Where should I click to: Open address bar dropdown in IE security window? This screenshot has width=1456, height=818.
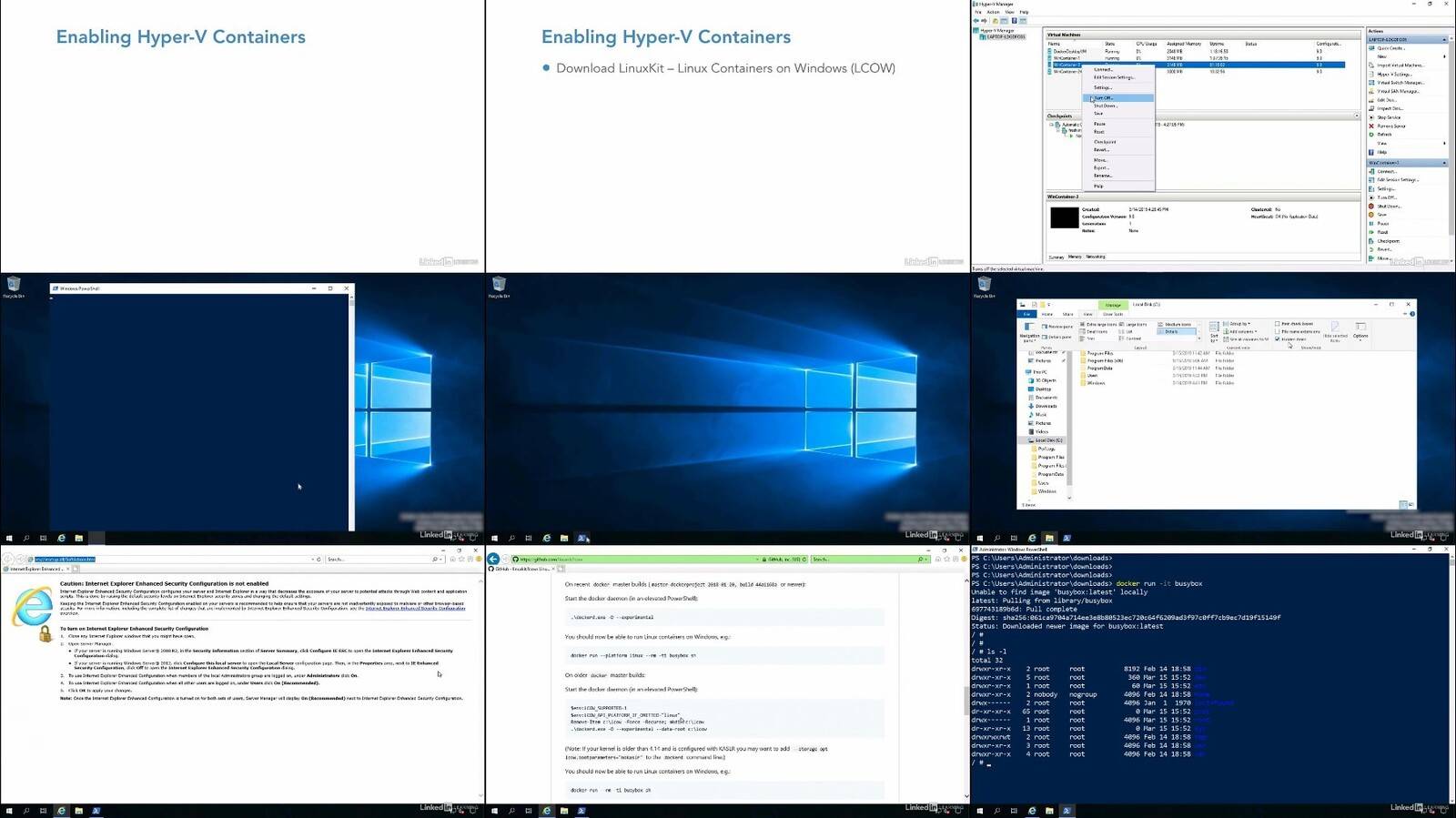[x=313, y=559]
